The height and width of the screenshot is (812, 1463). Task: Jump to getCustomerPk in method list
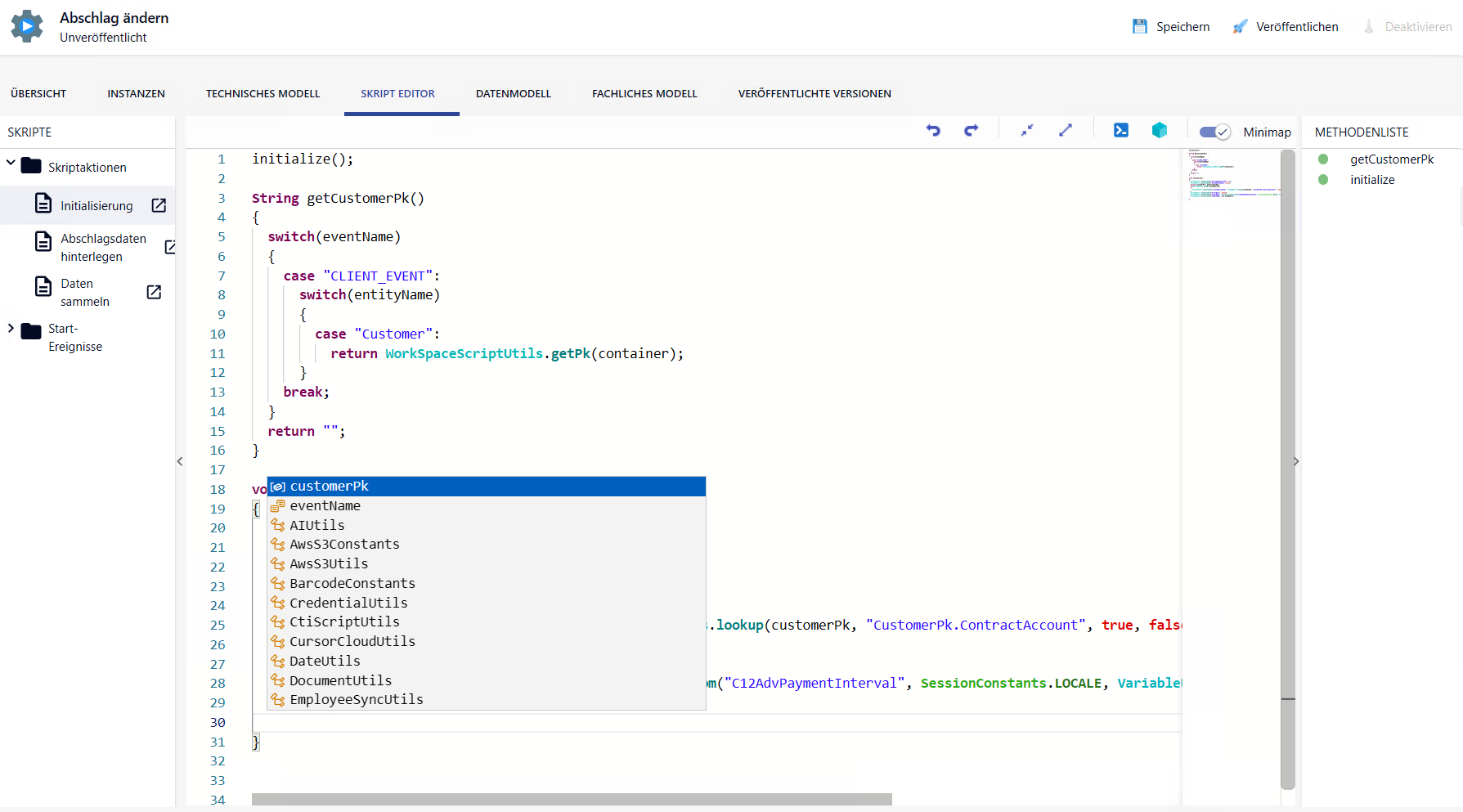click(1392, 159)
